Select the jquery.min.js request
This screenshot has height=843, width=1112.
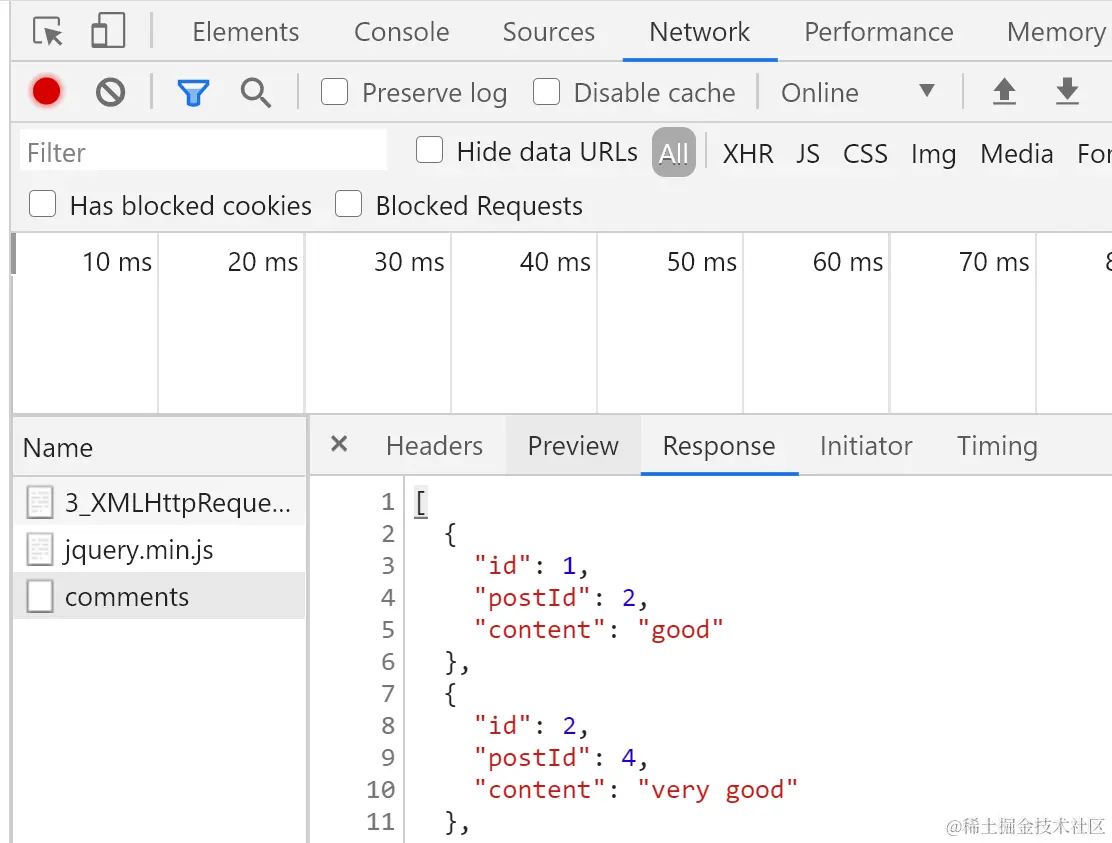(138, 550)
